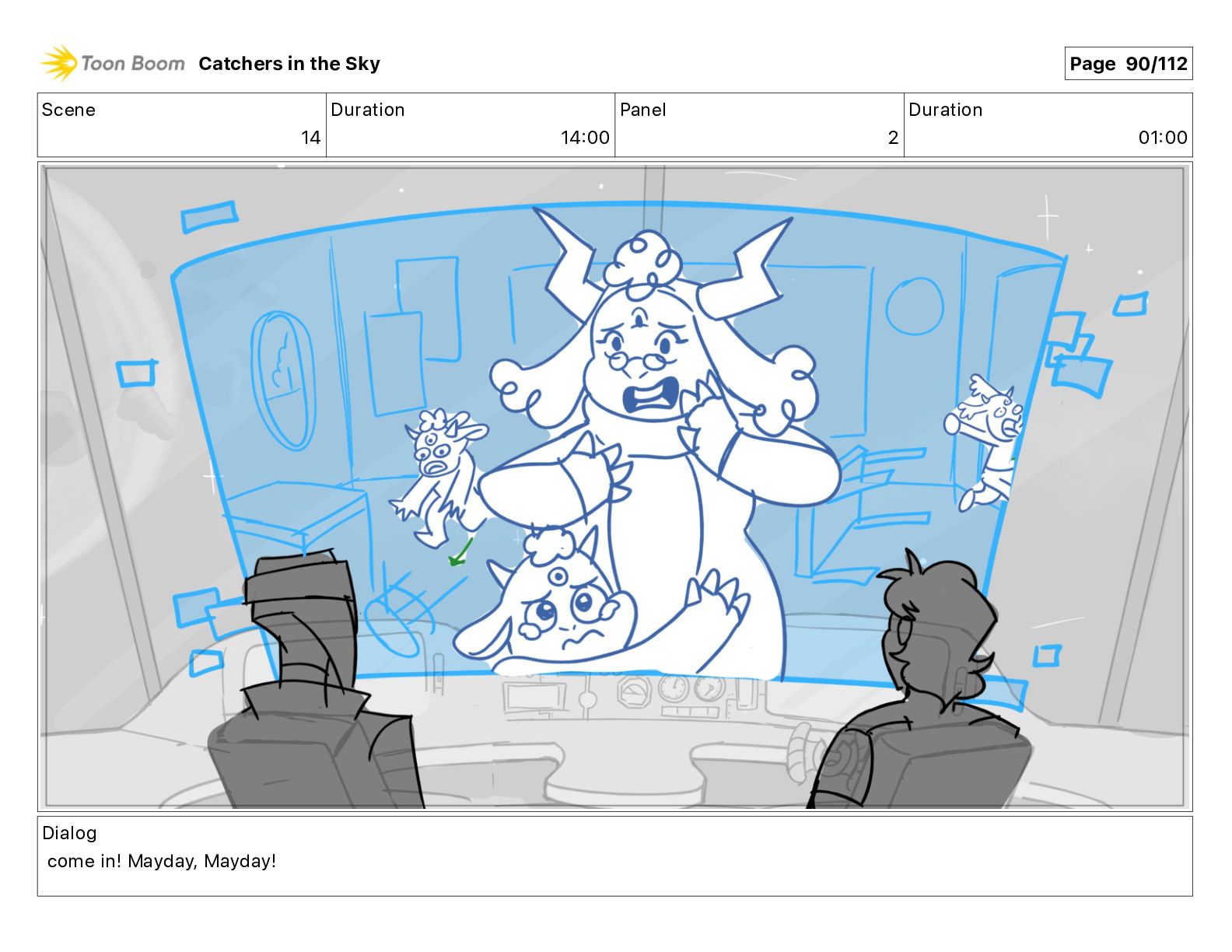The width and height of the screenshot is (1232, 952).
Task: Click the dialog text "come in! Mayday, Mayday!"
Action: 162,861
